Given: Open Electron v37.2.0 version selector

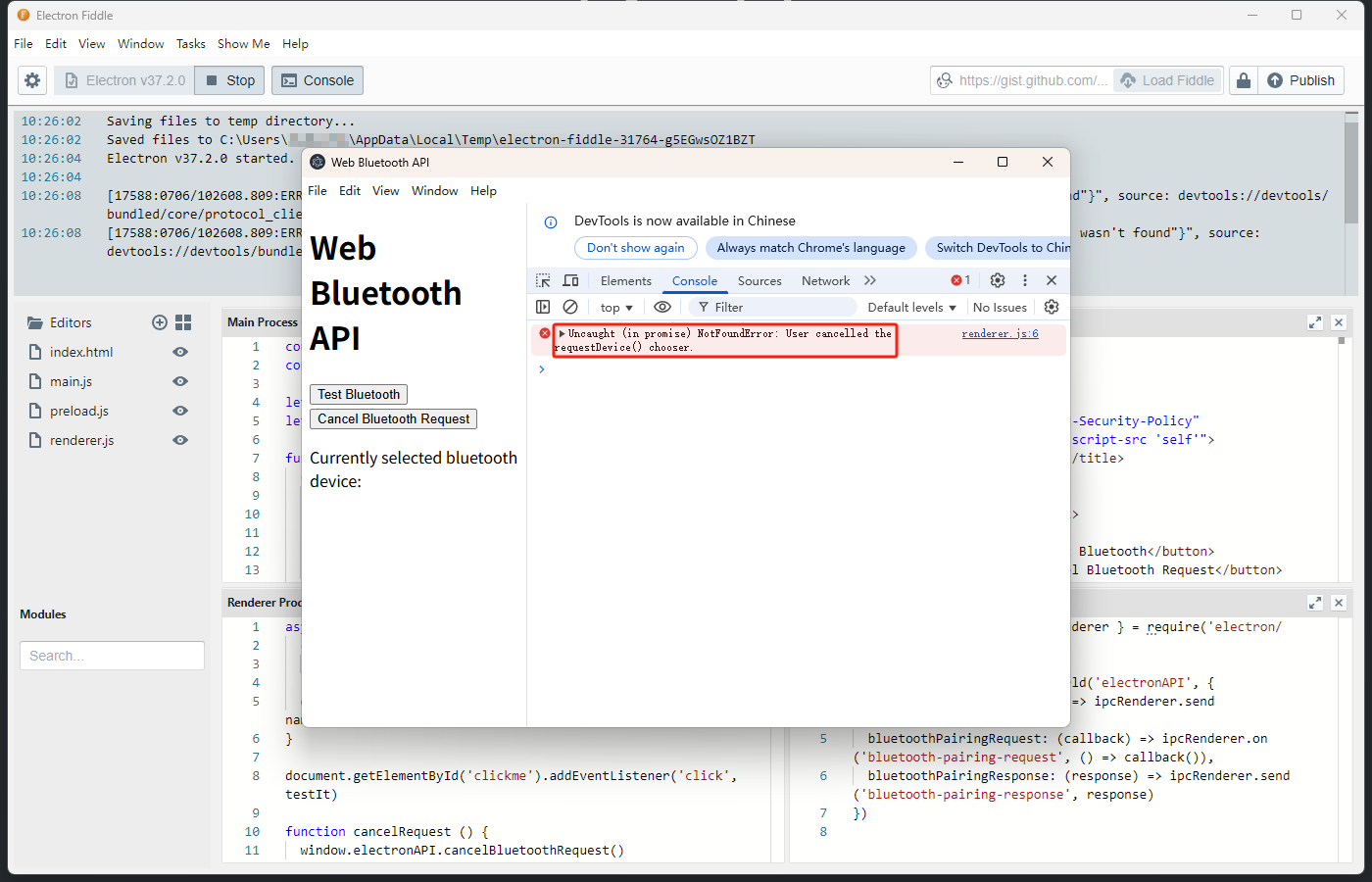Looking at the screenshot, I should 124,80.
